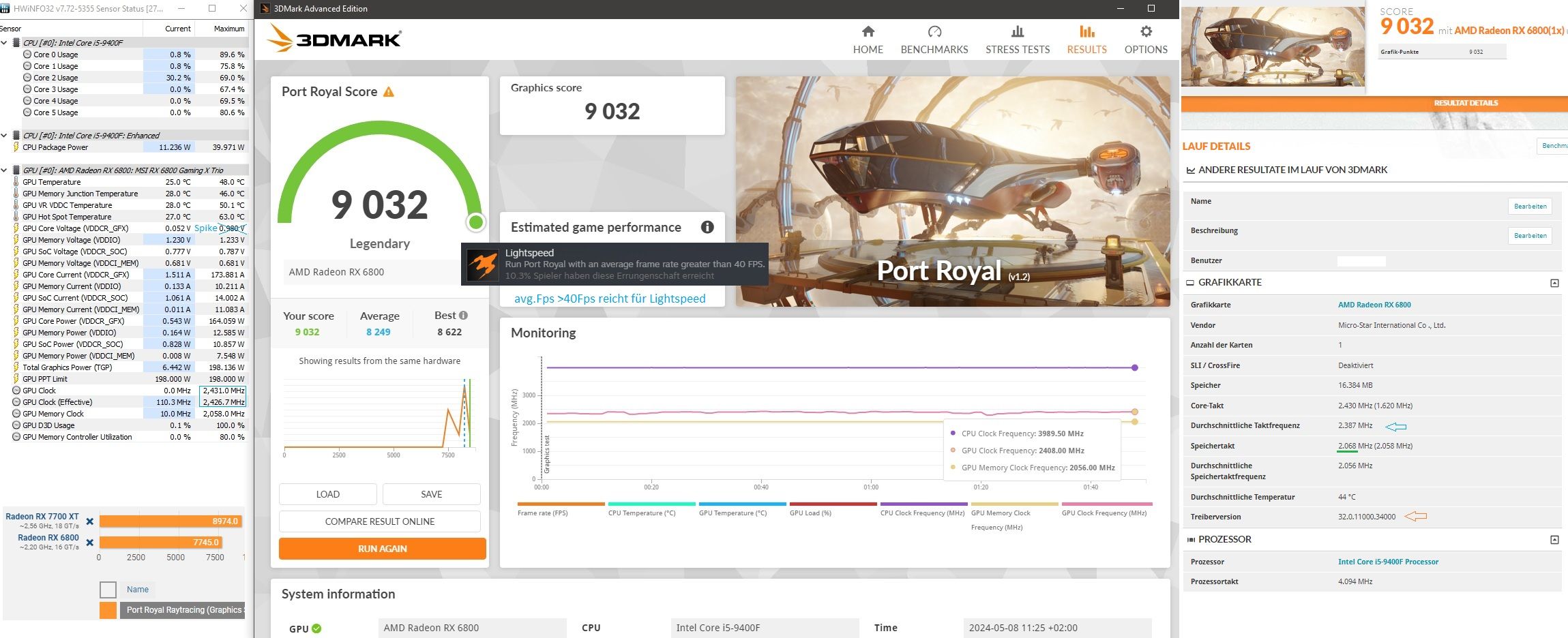Click the clock icon of Core 0 Usage

pos(27,55)
